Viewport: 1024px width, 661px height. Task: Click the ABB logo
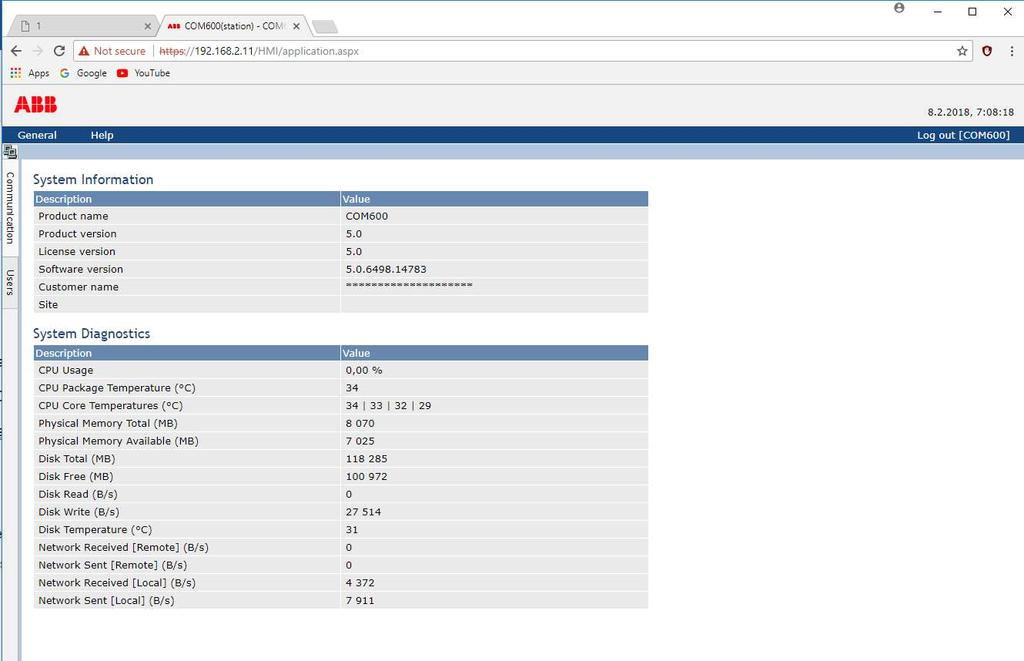(35, 105)
